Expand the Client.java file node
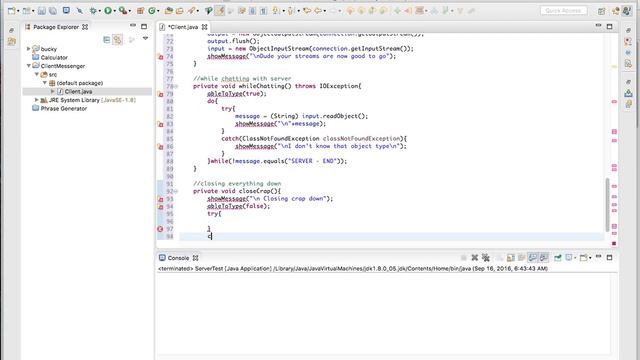The height and width of the screenshot is (360, 640). point(53,91)
